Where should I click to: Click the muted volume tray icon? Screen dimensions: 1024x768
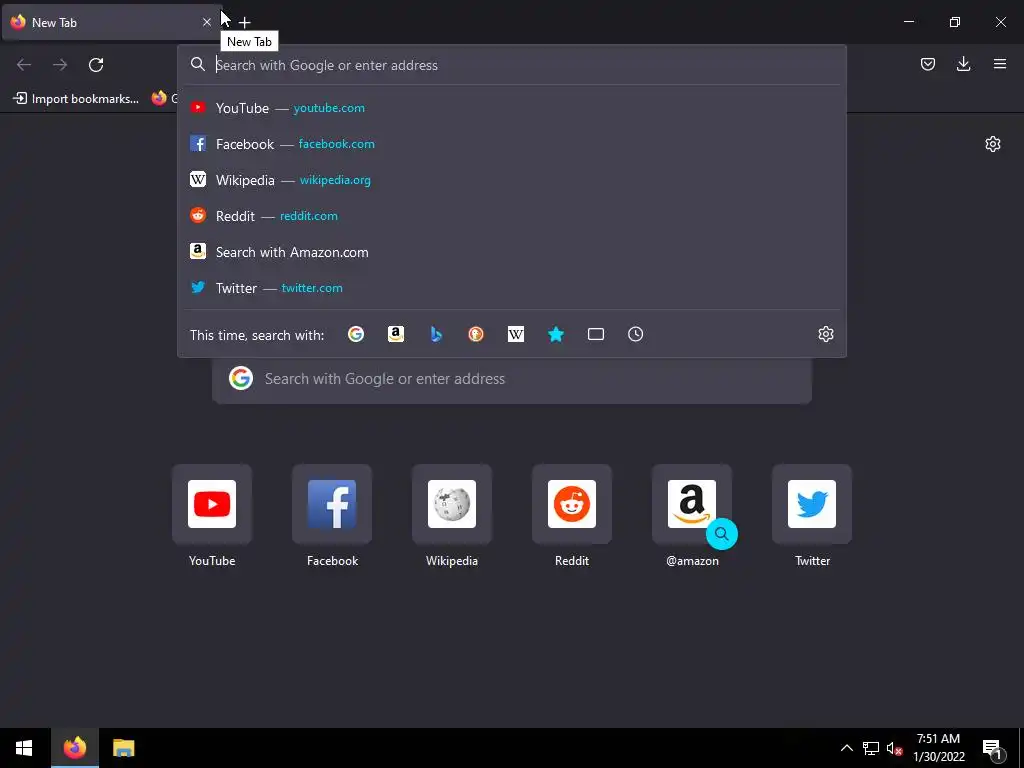pos(894,748)
